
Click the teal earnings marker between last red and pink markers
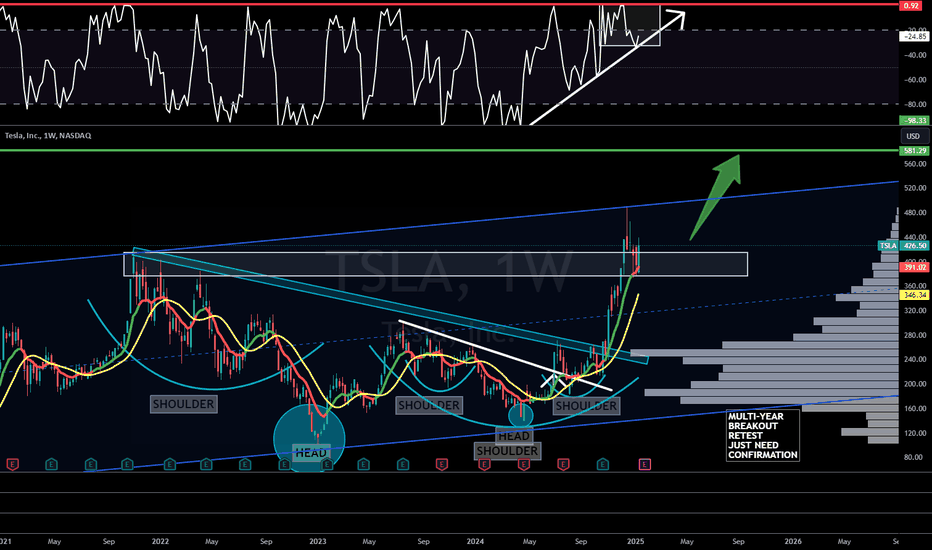603,464
